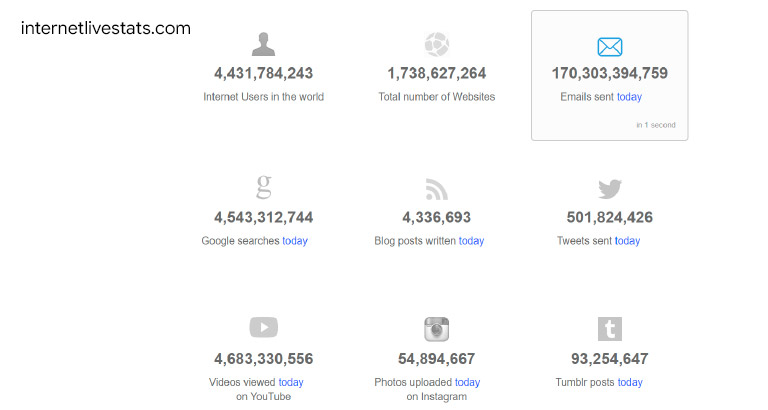Open 'today' link for Videos viewed
This screenshot has width=768, height=410.
(291, 382)
